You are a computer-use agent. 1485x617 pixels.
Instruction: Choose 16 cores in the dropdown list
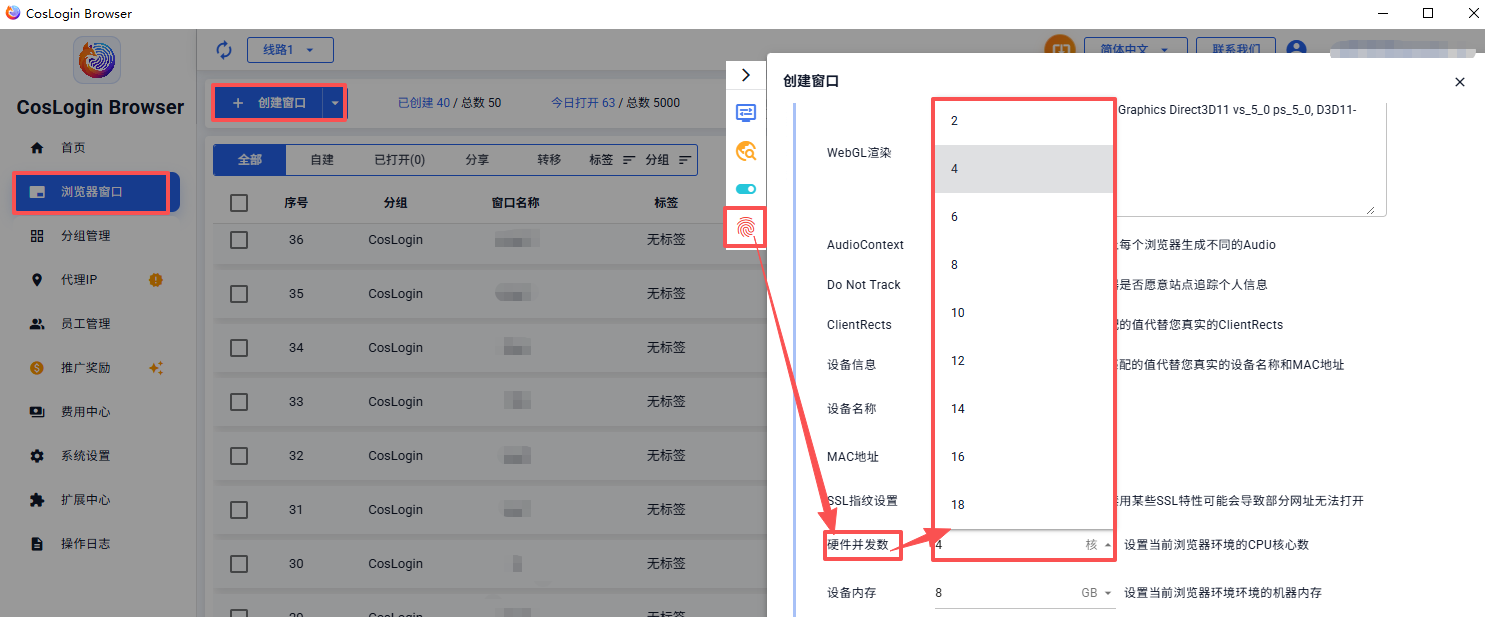[x=1024, y=457]
